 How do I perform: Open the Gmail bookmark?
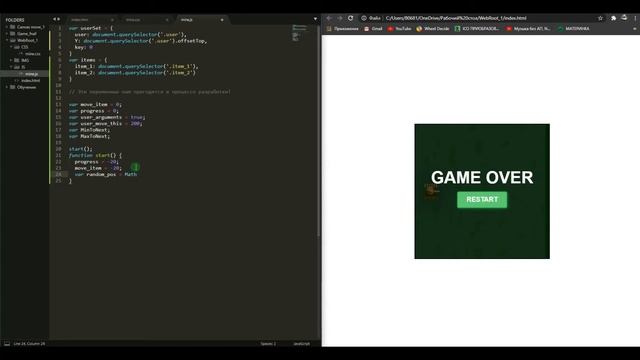click(x=373, y=29)
